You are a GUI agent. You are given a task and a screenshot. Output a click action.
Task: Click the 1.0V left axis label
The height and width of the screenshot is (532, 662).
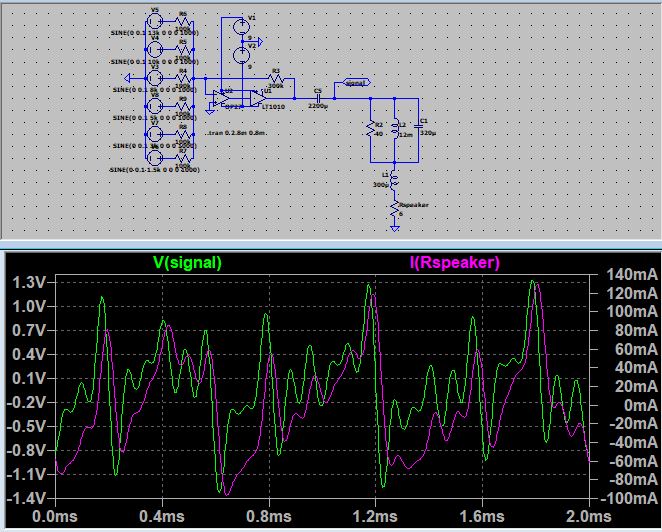point(28,307)
